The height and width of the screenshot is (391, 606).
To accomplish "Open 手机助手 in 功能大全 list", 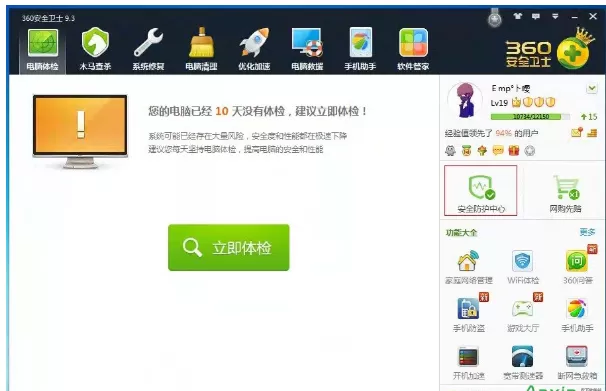I will (577, 314).
